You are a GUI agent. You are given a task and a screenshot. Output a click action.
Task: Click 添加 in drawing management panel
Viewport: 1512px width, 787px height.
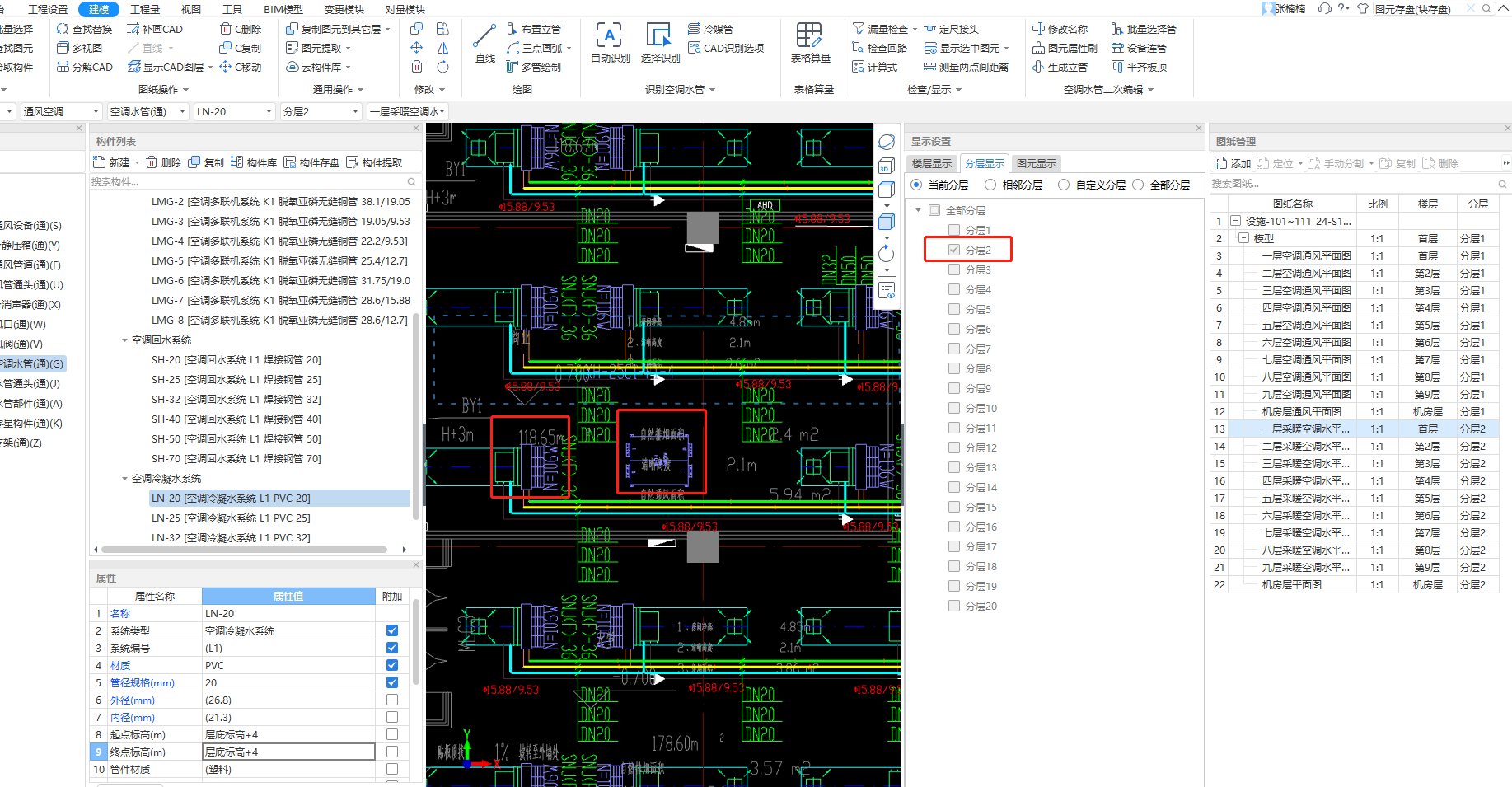1233,163
